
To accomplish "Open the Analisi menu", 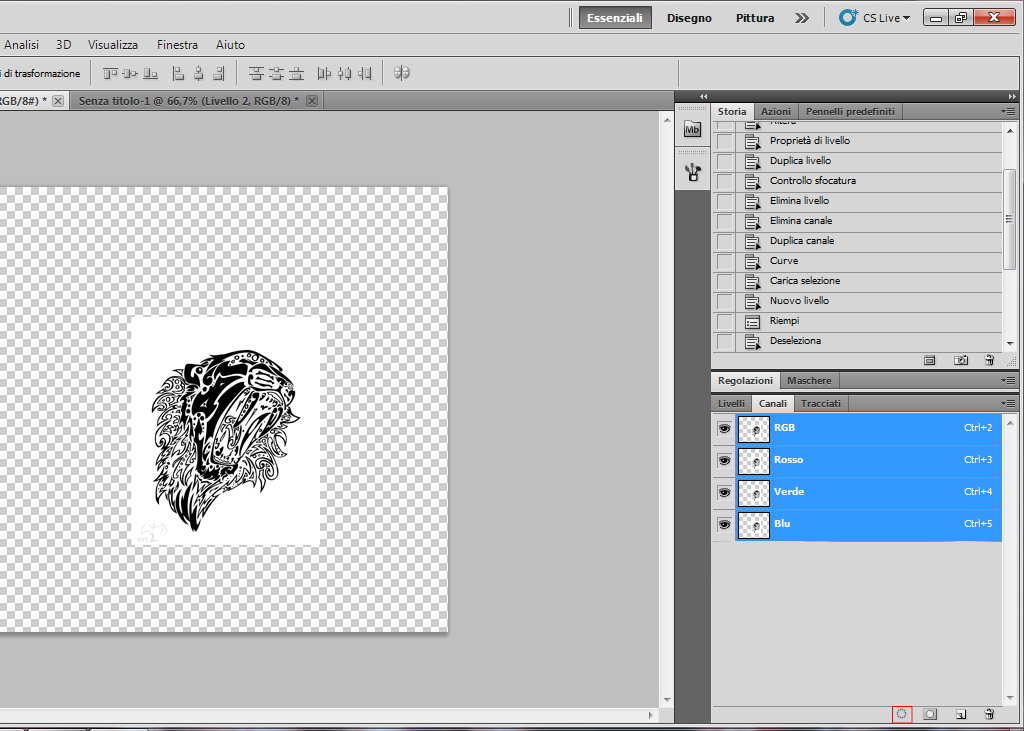I will 21,44.
